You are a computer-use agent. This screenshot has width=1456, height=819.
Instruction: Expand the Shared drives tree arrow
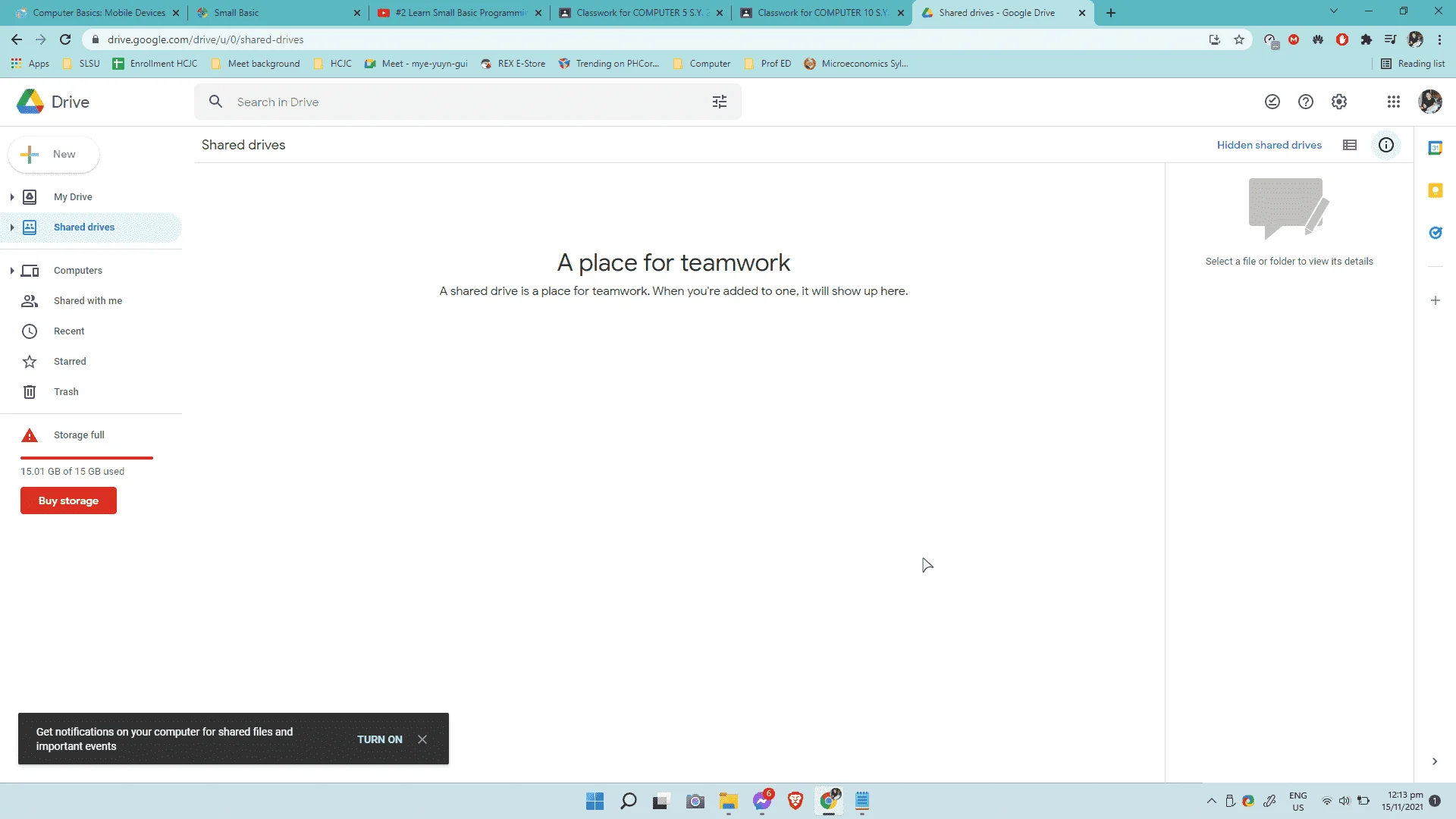point(11,227)
